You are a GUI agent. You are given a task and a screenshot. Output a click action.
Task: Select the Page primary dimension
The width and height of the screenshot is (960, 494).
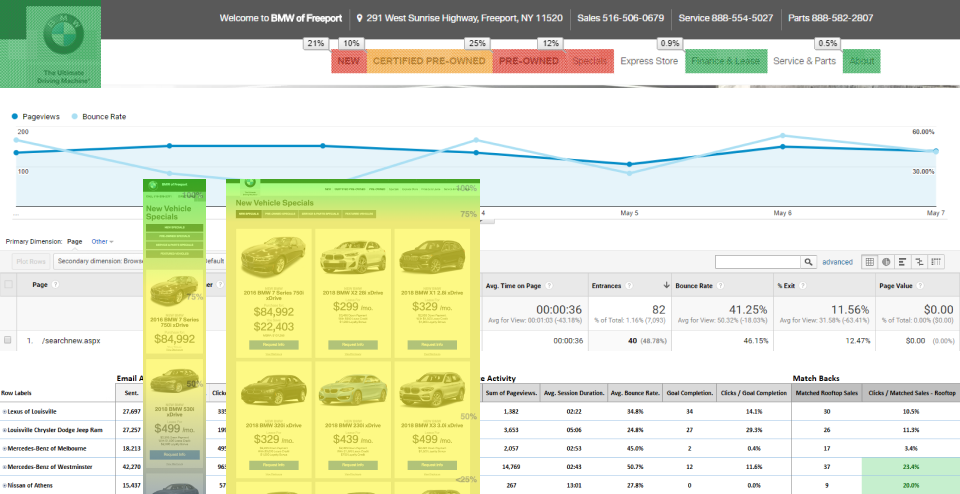pyautogui.click(x=75, y=242)
